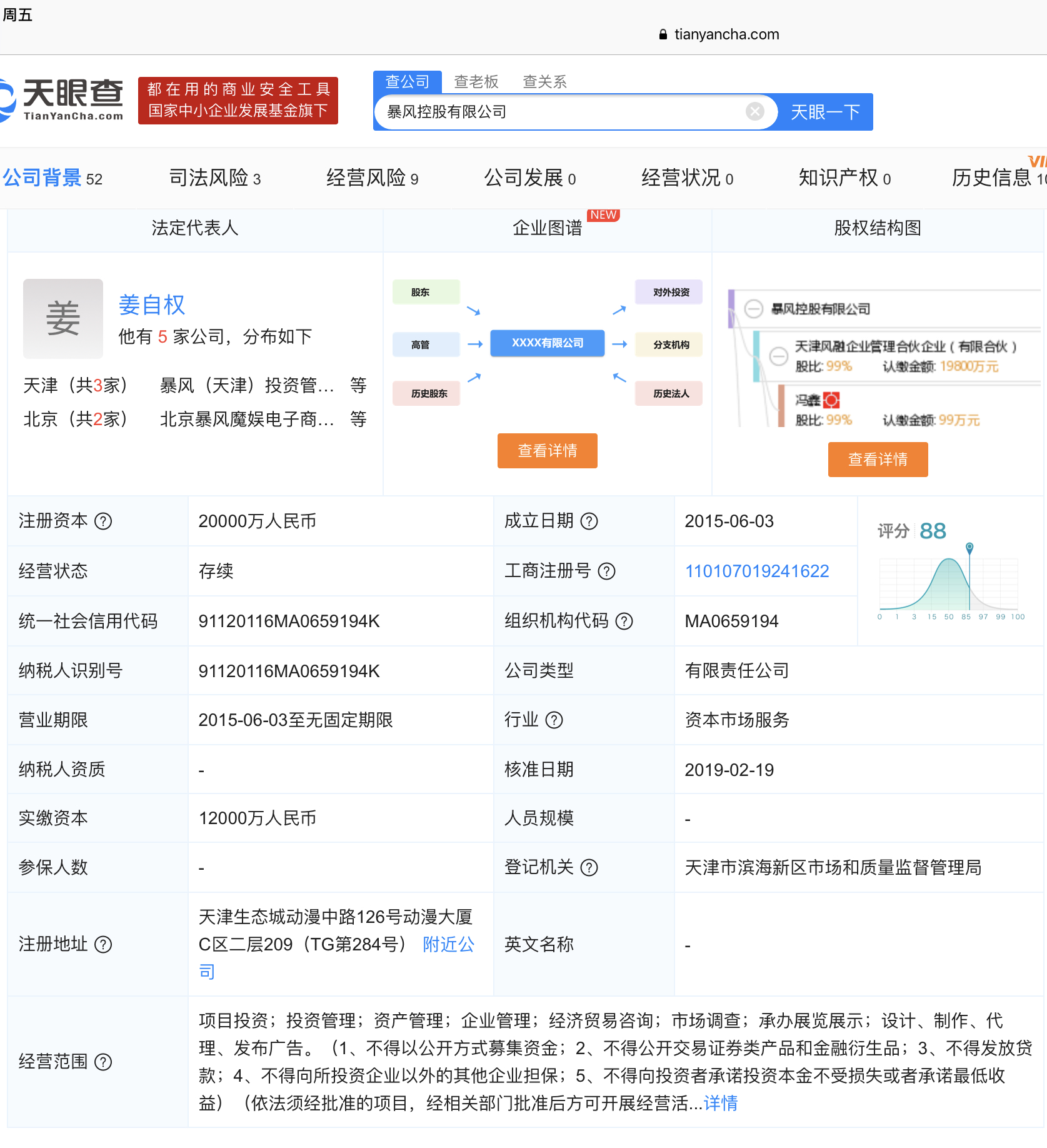Click the 资本市场服务 industry value
Viewport: 1047px width, 1148px height.
coord(738,720)
